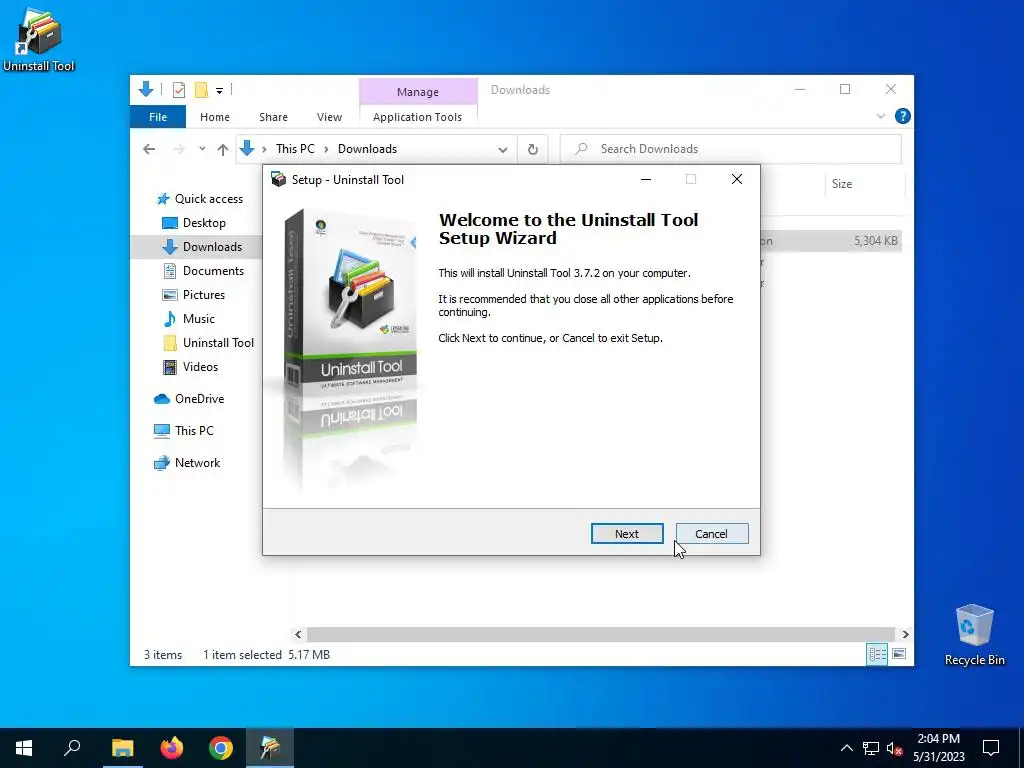
Task: Select the Uninstall Tool setup taskbar icon
Action: tap(270, 748)
